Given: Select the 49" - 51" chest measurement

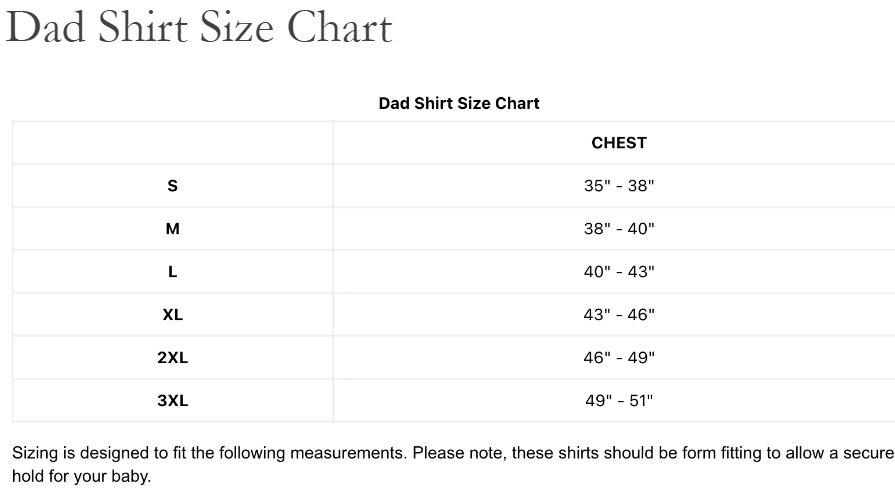Looking at the screenshot, I should pos(619,400).
